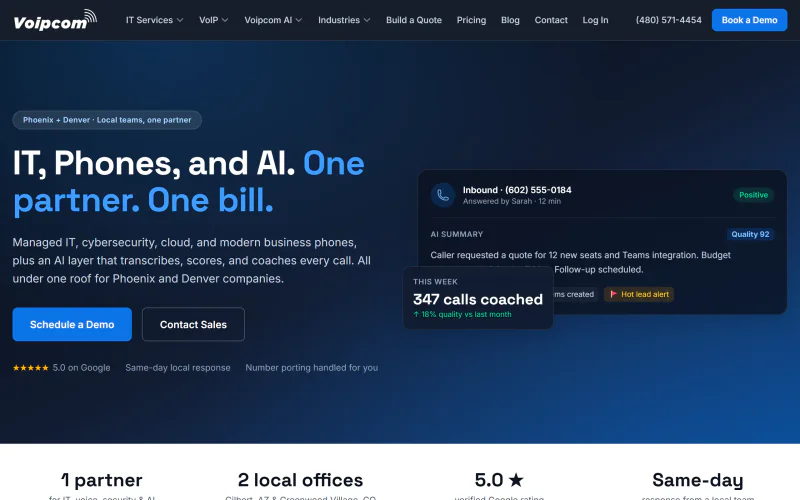Click the Contact Sales button
Image resolution: width=800 pixels, height=500 pixels.
tap(193, 324)
